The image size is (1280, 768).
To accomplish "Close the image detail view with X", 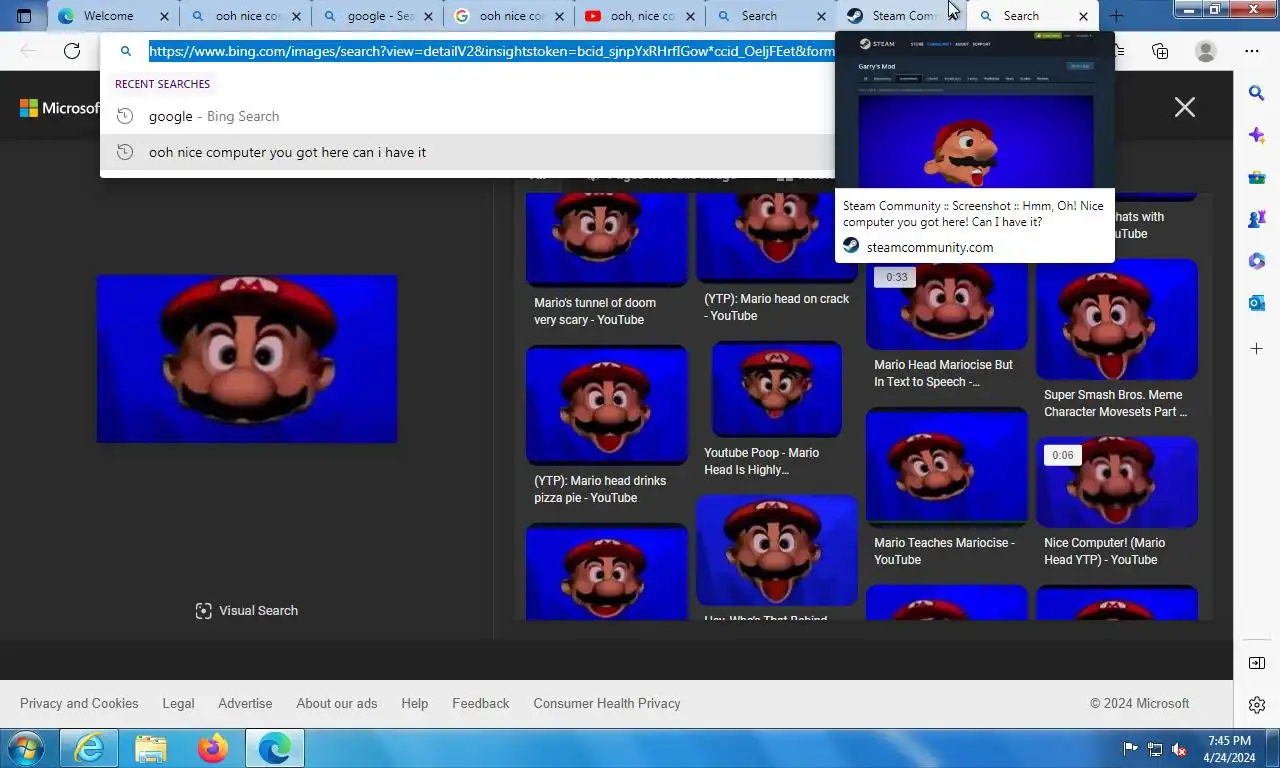I will 1185,107.
